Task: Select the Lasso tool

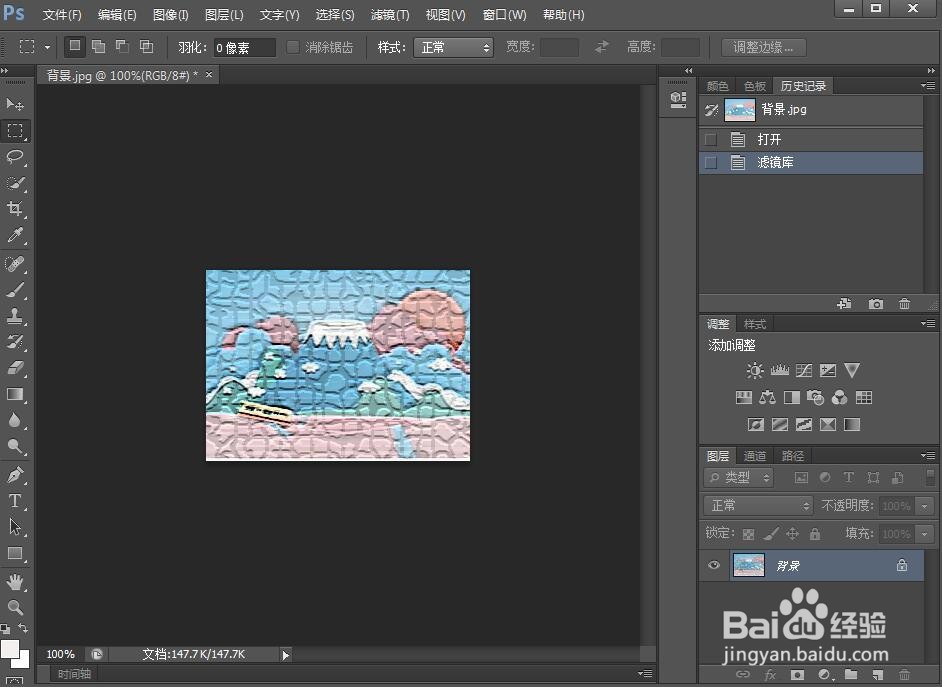Action: 15,157
